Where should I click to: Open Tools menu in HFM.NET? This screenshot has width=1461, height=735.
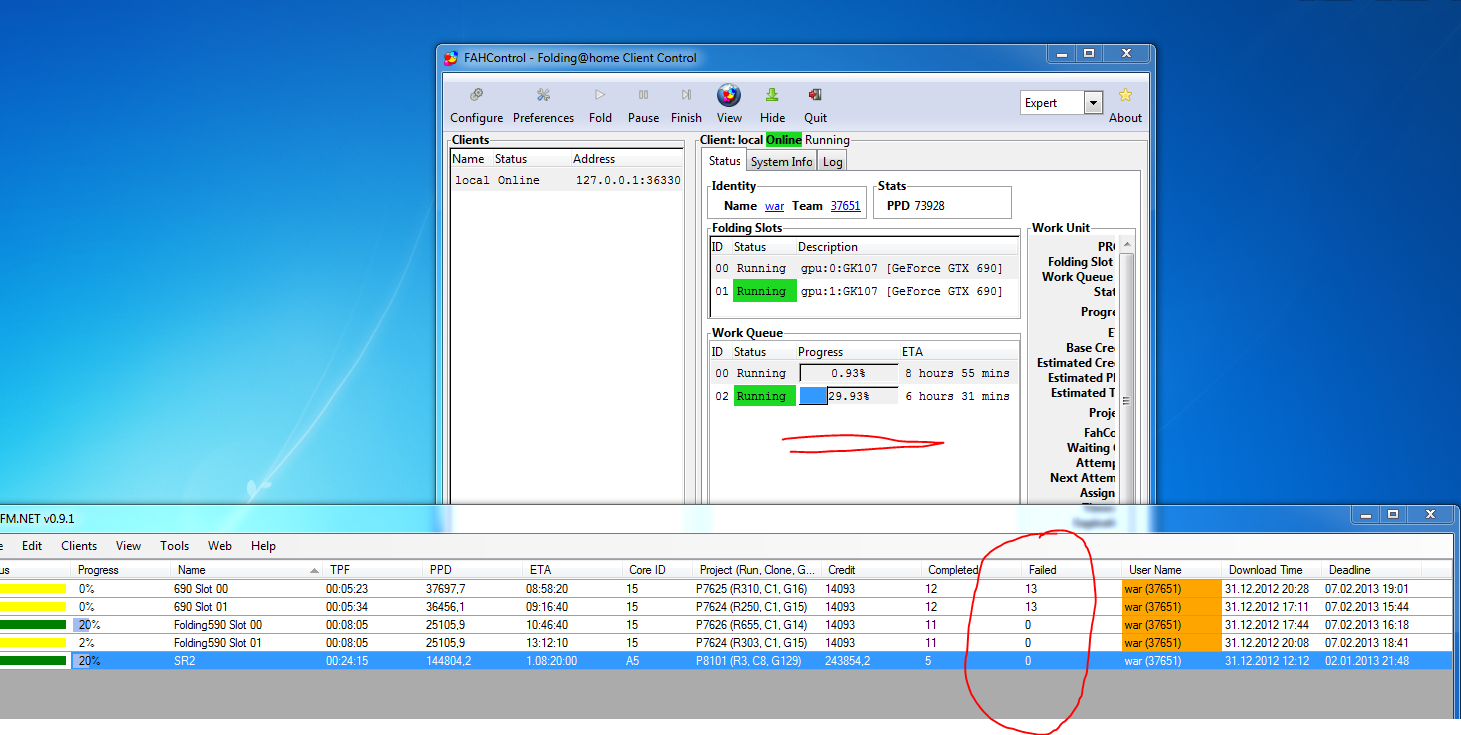coord(174,546)
